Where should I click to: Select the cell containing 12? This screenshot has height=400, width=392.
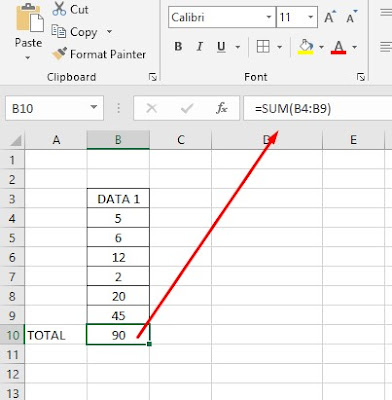pos(118,257)
